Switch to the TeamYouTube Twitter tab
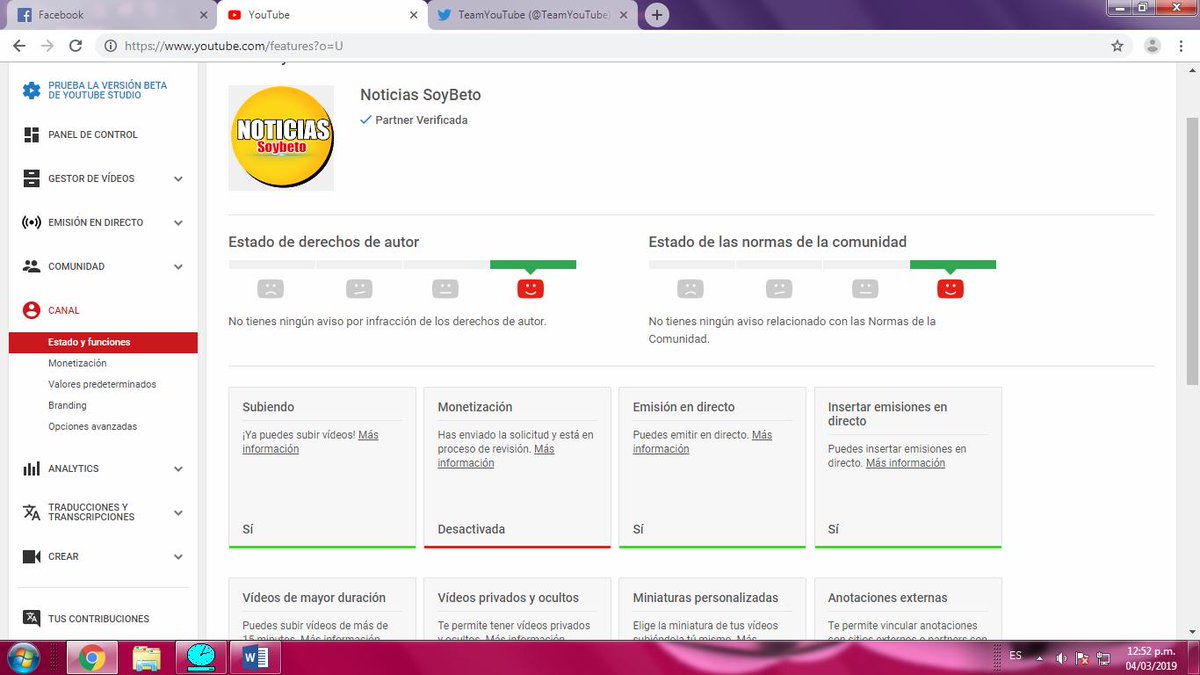This screenshot has width=1200, height=675. [530, 15]
